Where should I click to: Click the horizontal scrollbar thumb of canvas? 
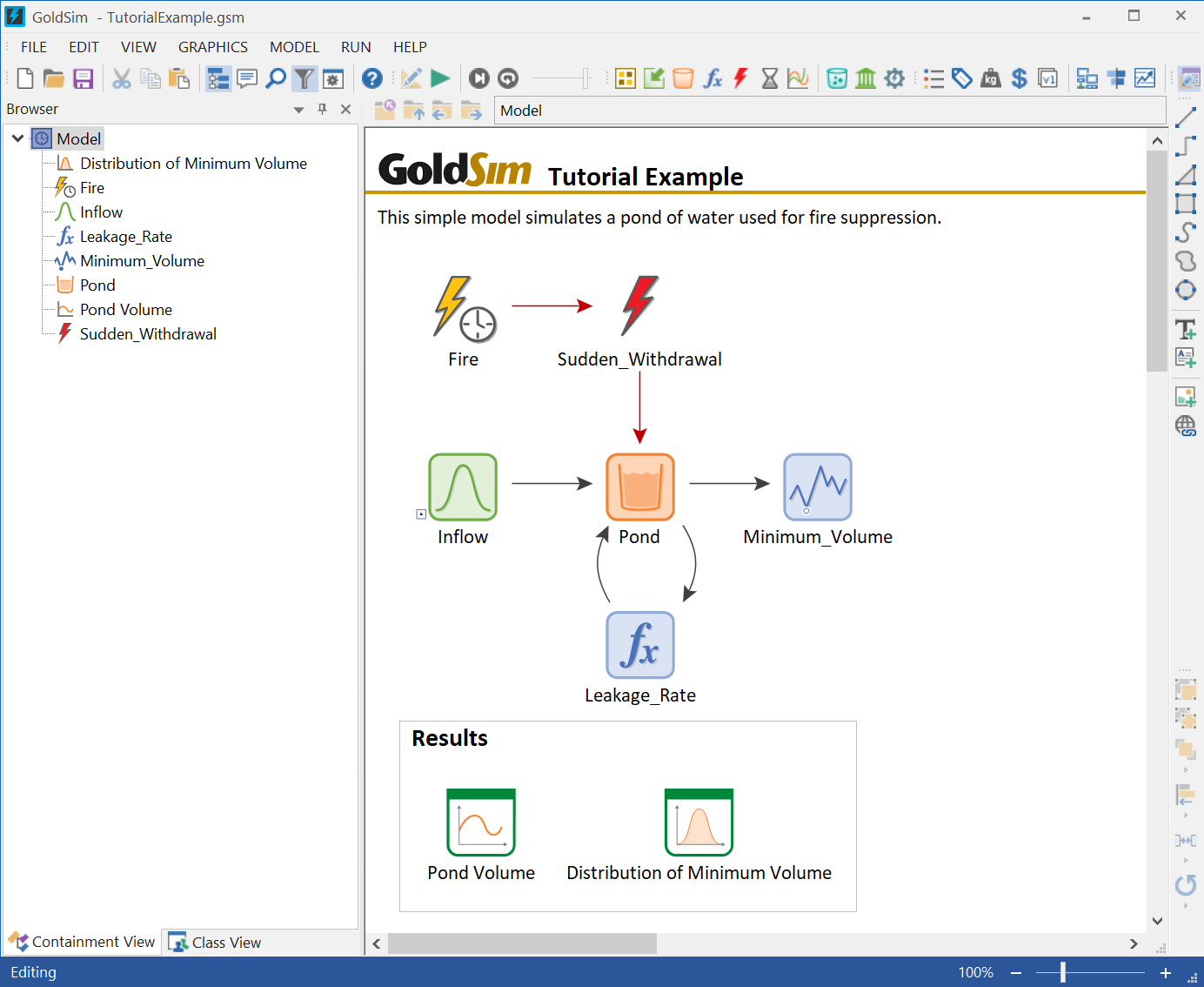point(522,943)
